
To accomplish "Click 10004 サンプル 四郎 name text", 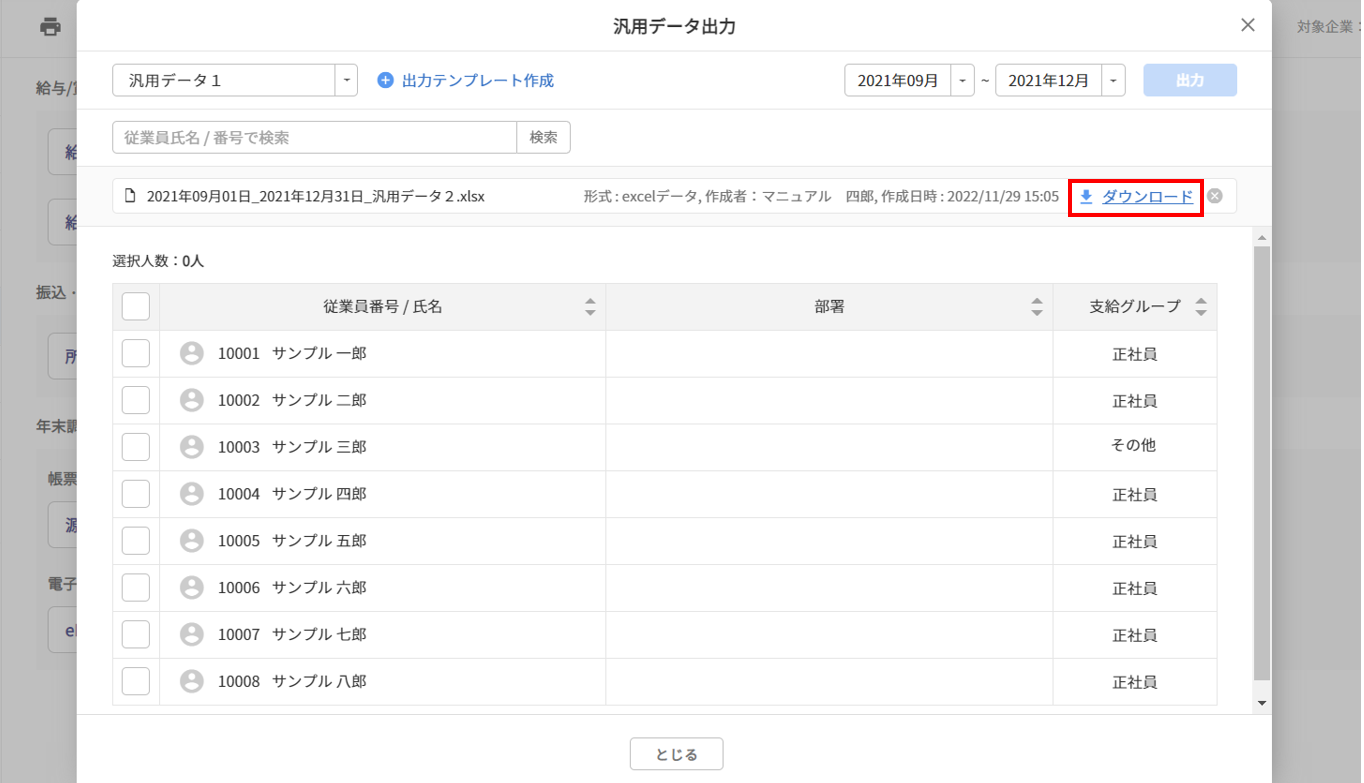I will (x=292, y=494).
